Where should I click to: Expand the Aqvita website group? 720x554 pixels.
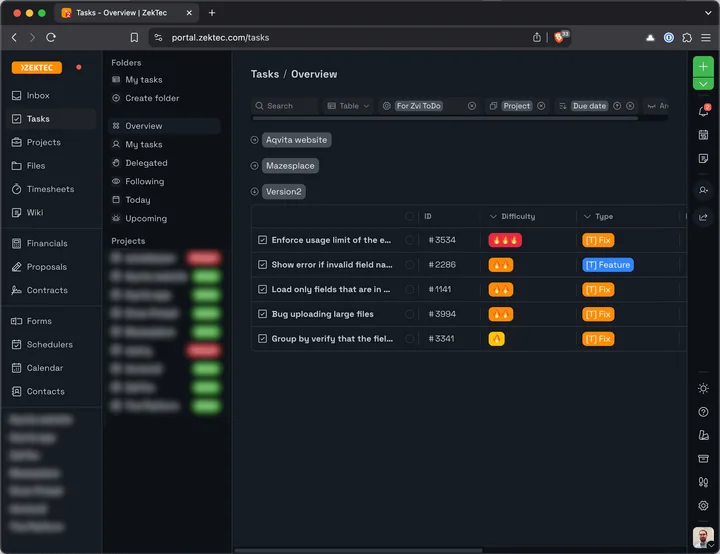(254, 140)
